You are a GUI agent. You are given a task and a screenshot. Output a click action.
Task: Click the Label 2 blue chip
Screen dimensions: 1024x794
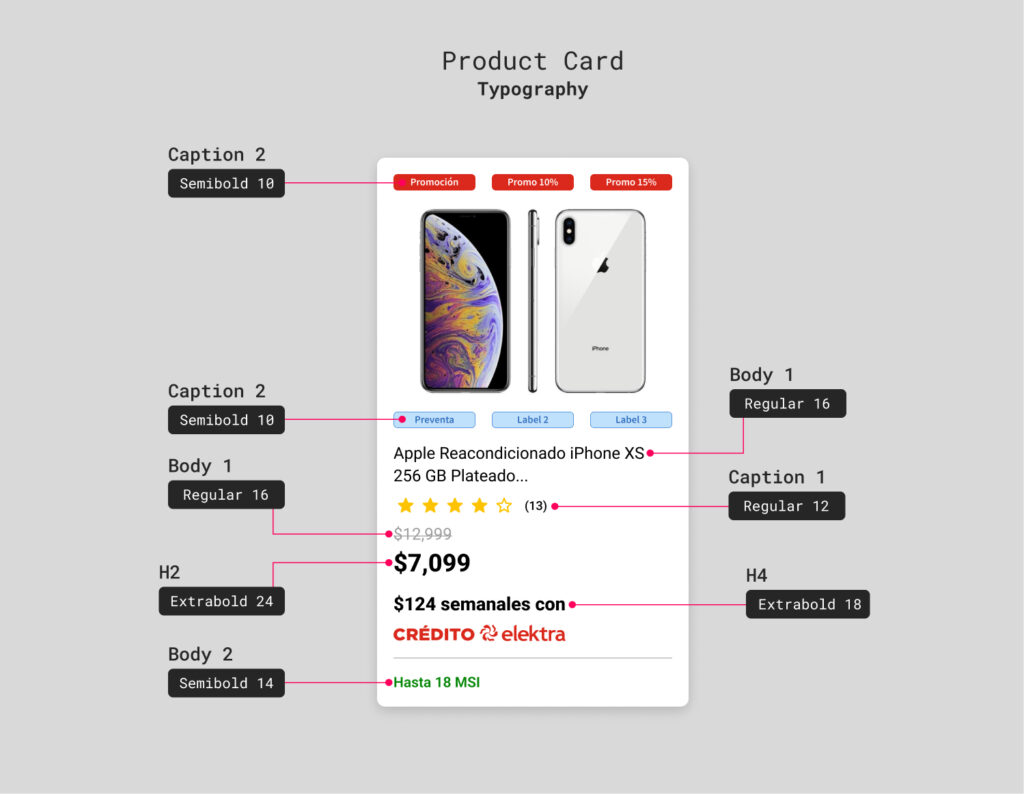point(532,420)
